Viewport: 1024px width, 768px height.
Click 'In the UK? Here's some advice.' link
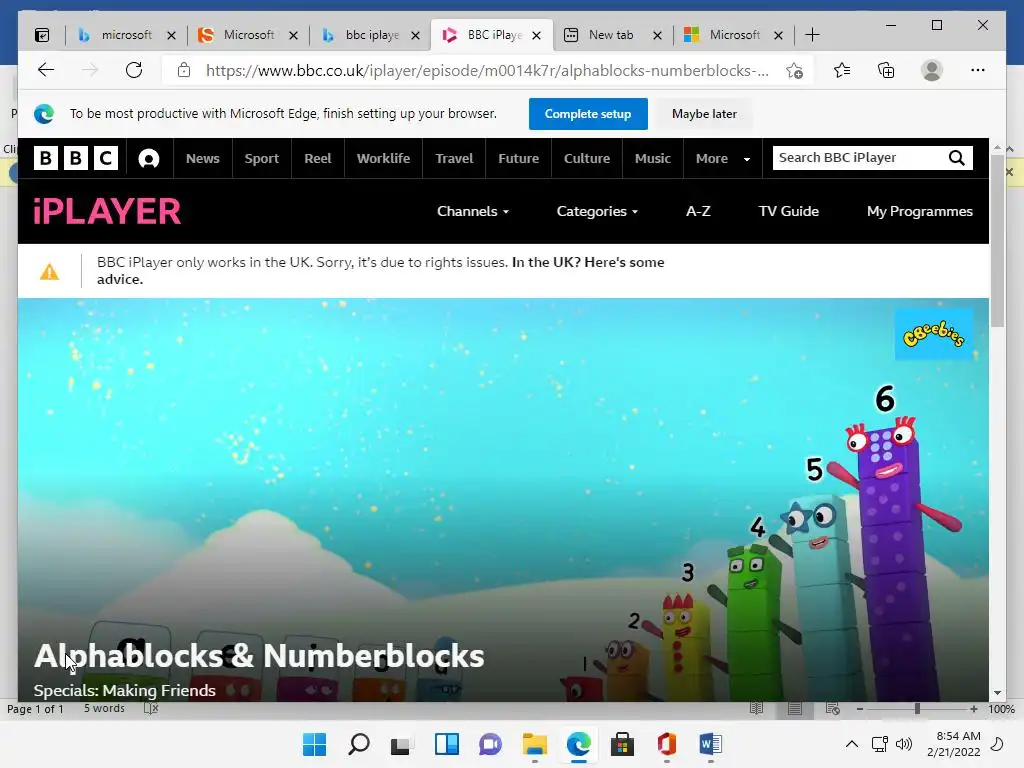coord(588,263)
